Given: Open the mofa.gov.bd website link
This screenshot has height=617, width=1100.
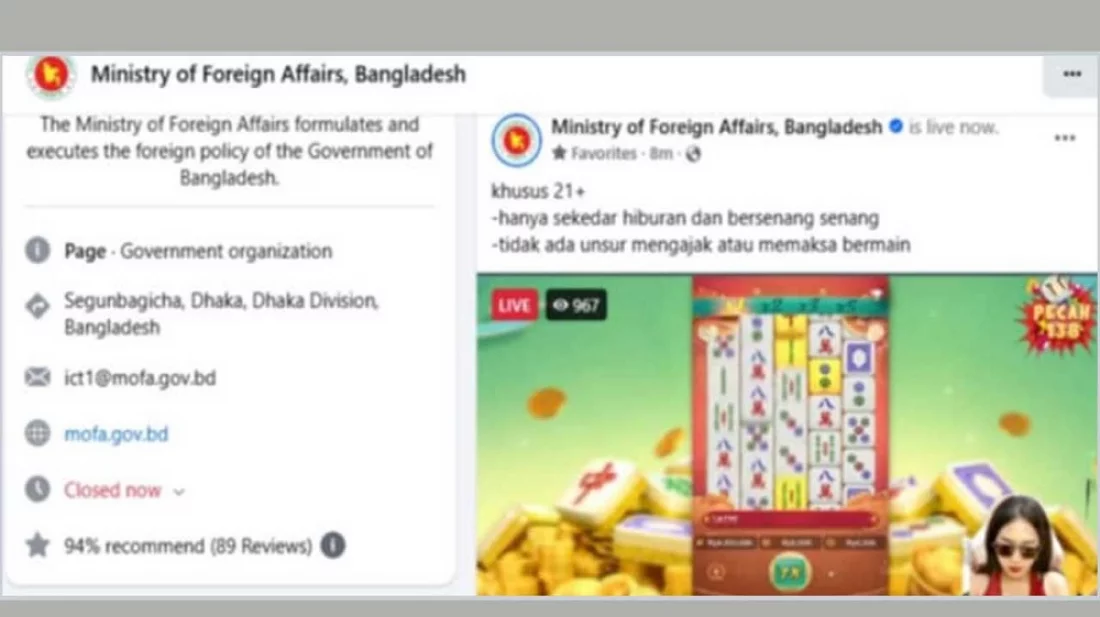Looking at the screenshot, I should click(116, 434).
